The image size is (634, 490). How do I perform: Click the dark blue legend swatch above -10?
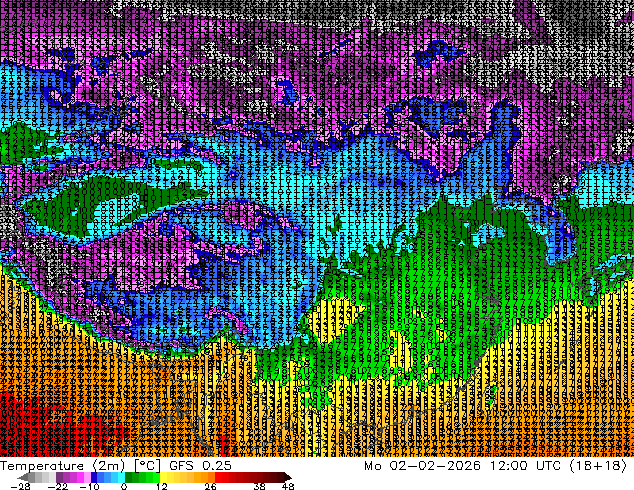click(x=94, y=477)
